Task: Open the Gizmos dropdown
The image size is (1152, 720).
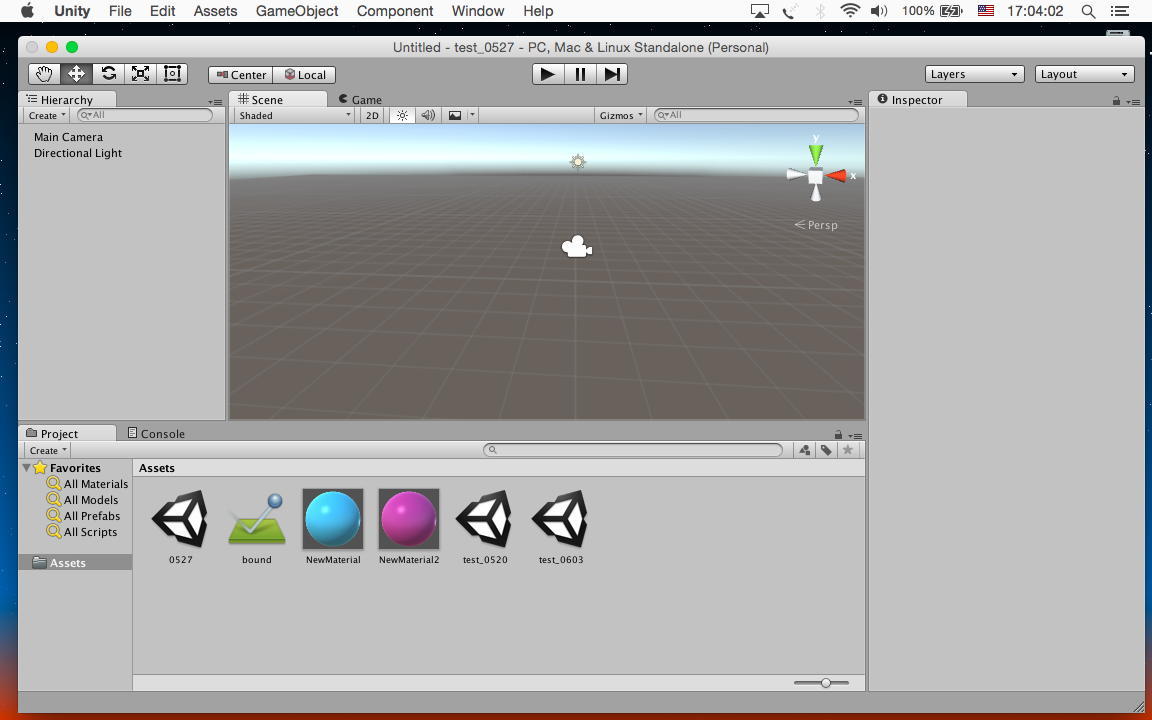Action: 621,115
